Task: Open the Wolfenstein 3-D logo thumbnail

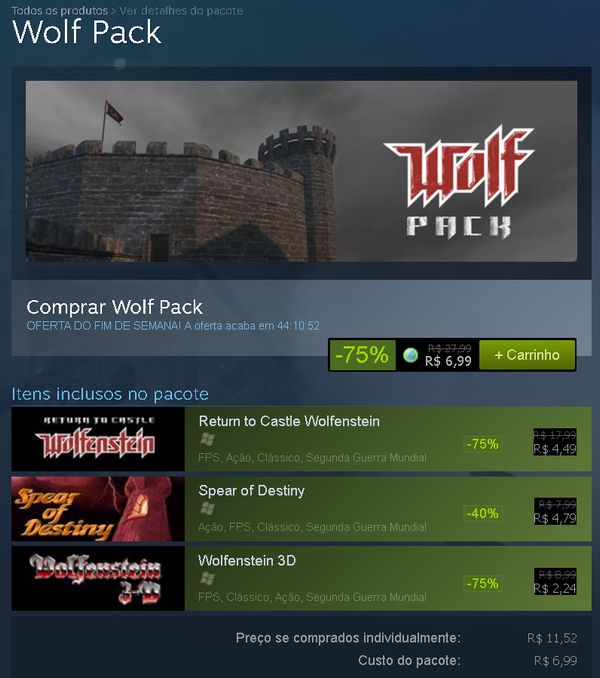Action: [x=98, y=579]
